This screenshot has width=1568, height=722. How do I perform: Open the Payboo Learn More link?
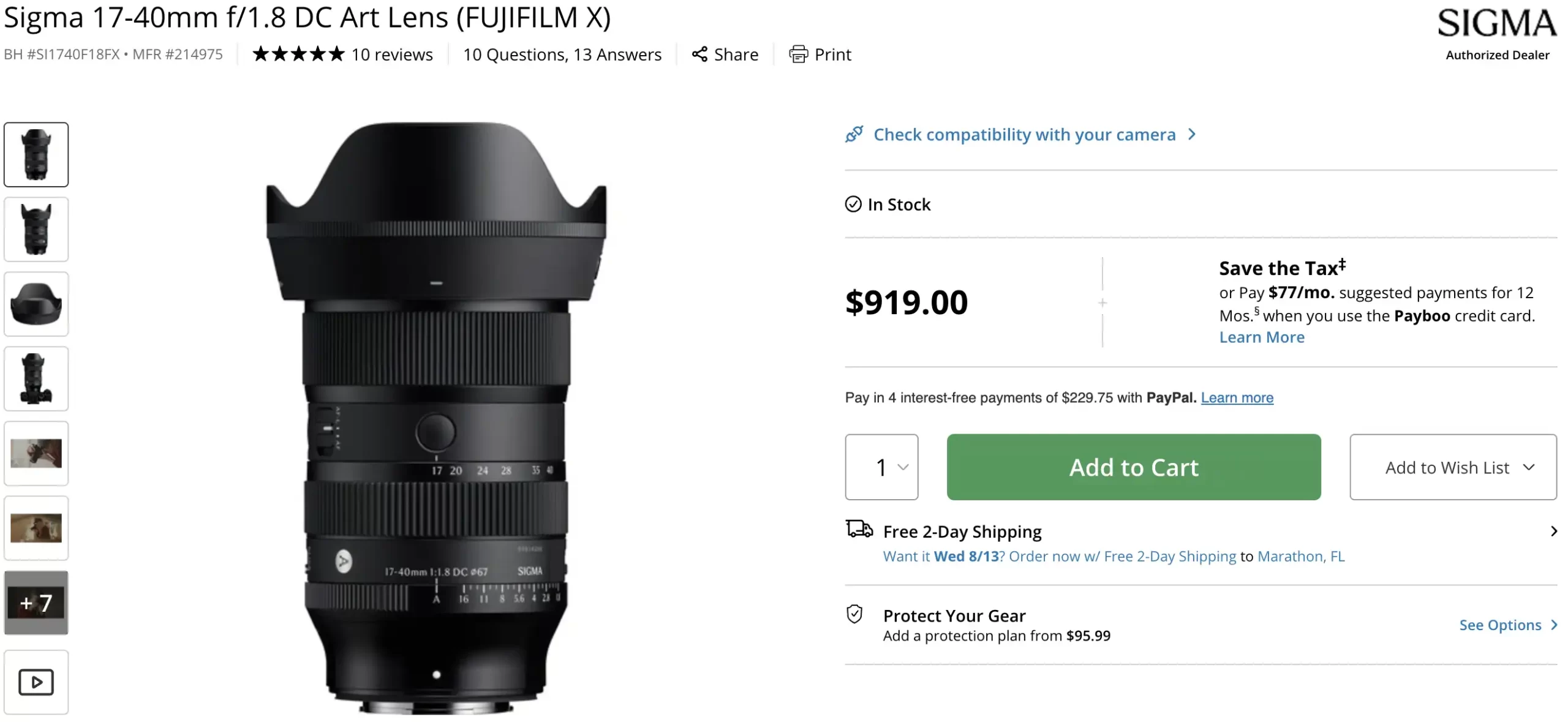pos(1262,337)
